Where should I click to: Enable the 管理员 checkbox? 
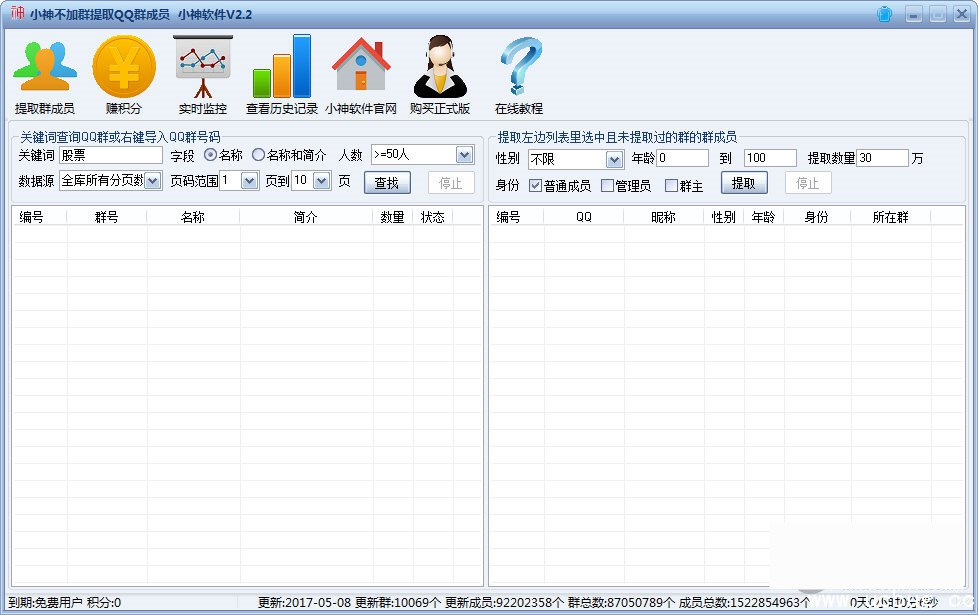point(607,185)
